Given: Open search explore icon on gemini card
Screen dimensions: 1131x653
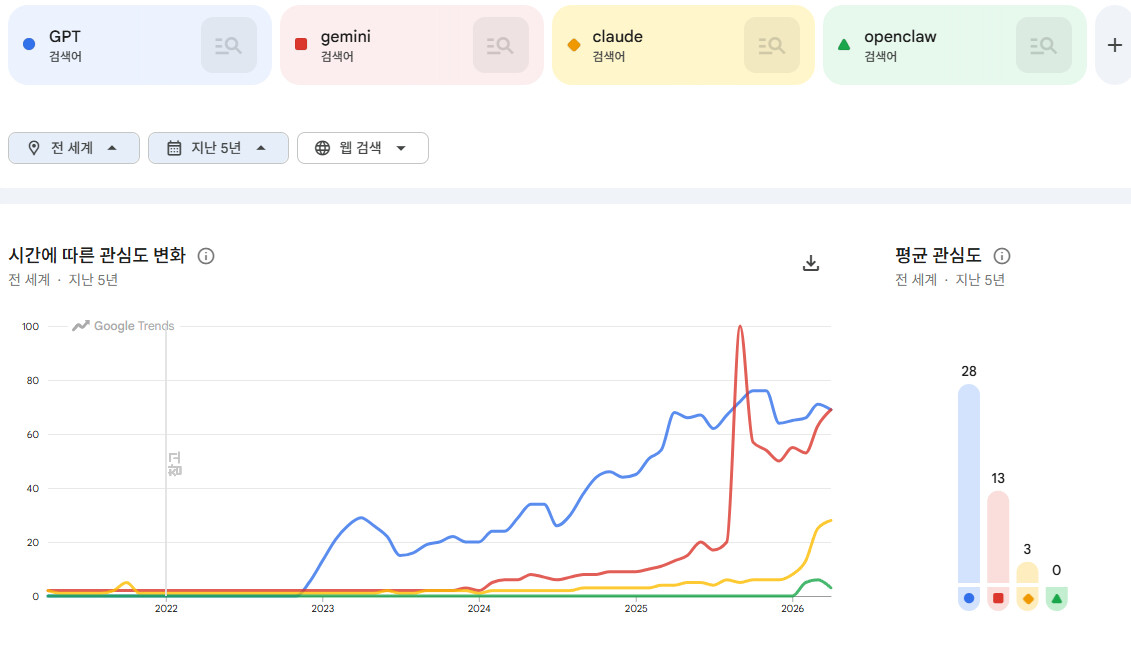Looking at the screenshot, I should pos(501,45).
